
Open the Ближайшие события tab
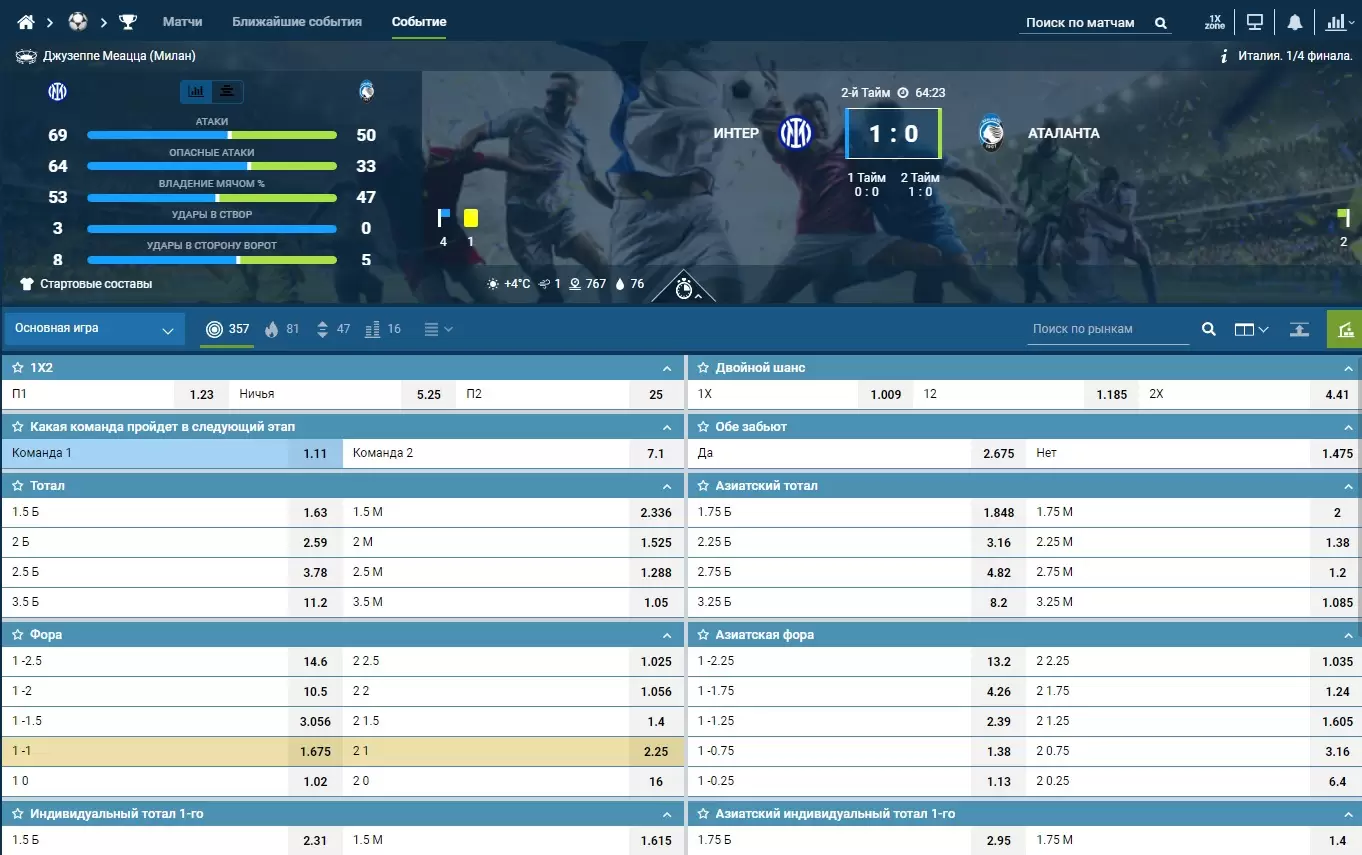point(297,22)
